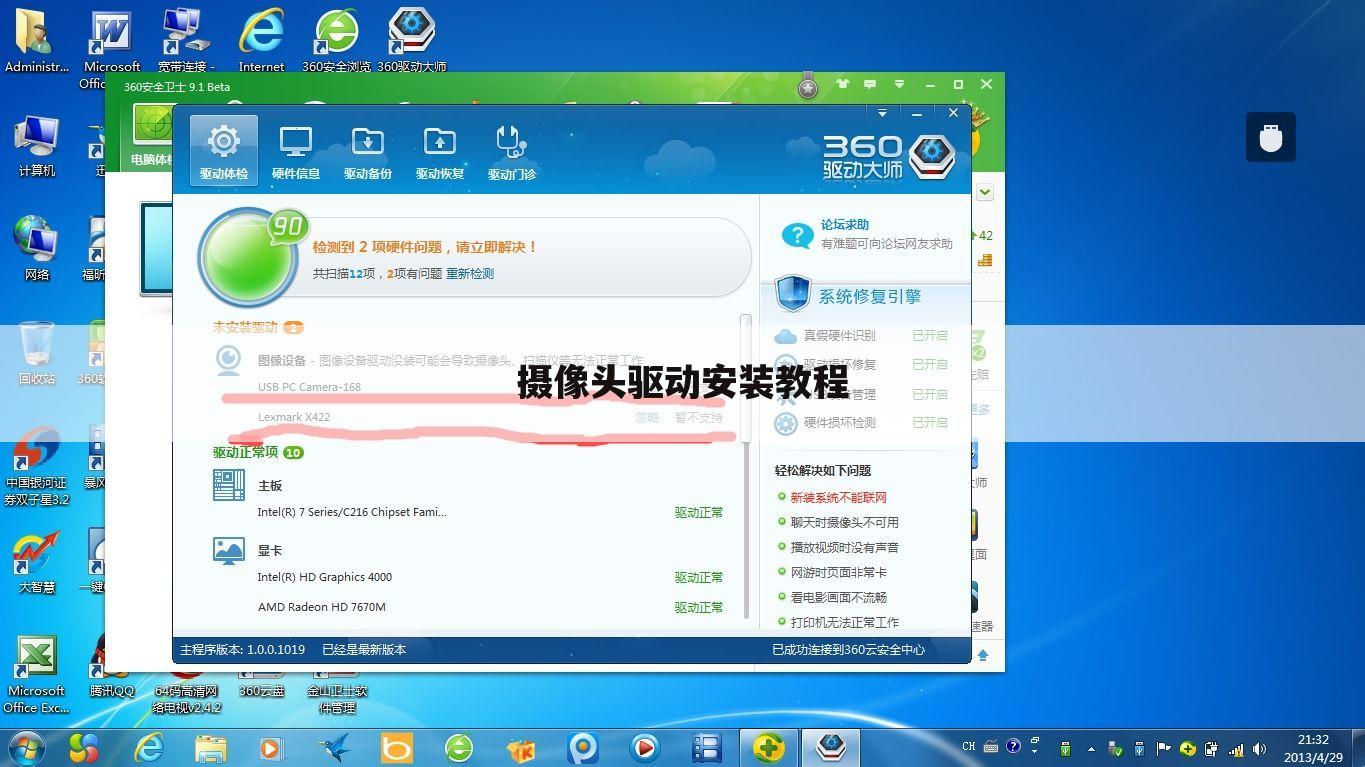Click the 360安全卫士 green plus taskbar button

click(x=768, y=747)
